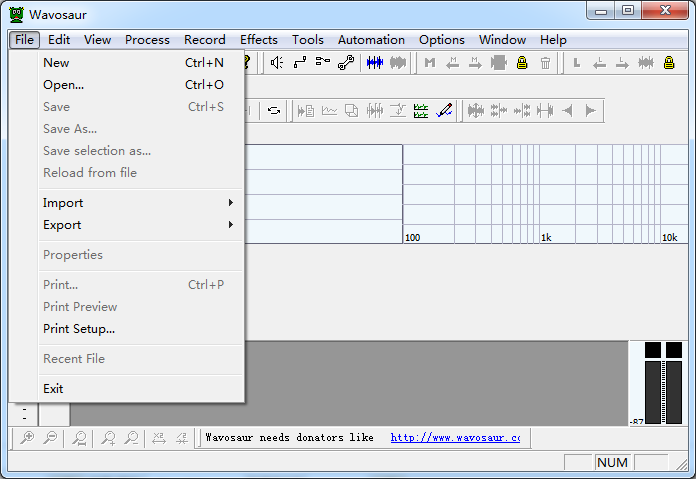Open the wavosaur.com website link

pos(455,438)
